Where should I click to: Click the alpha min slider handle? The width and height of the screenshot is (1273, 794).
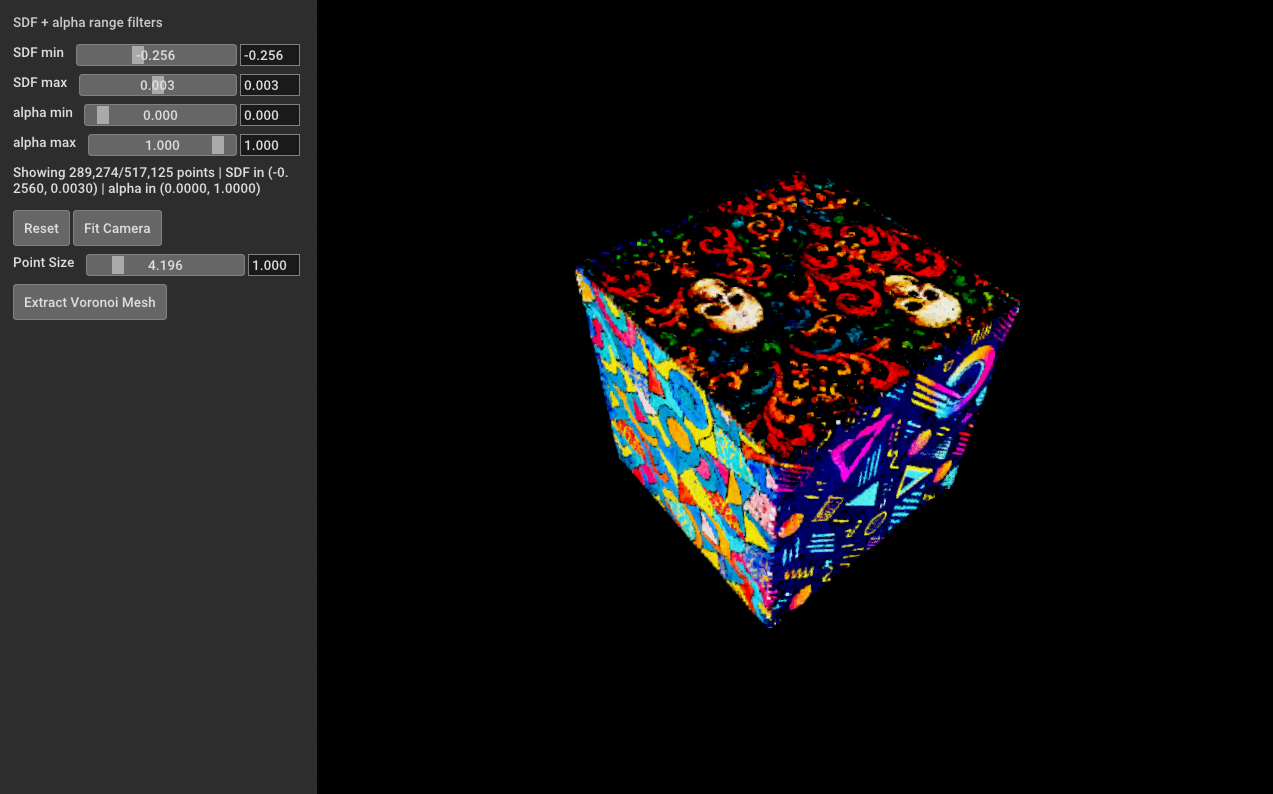coord(104,114)
